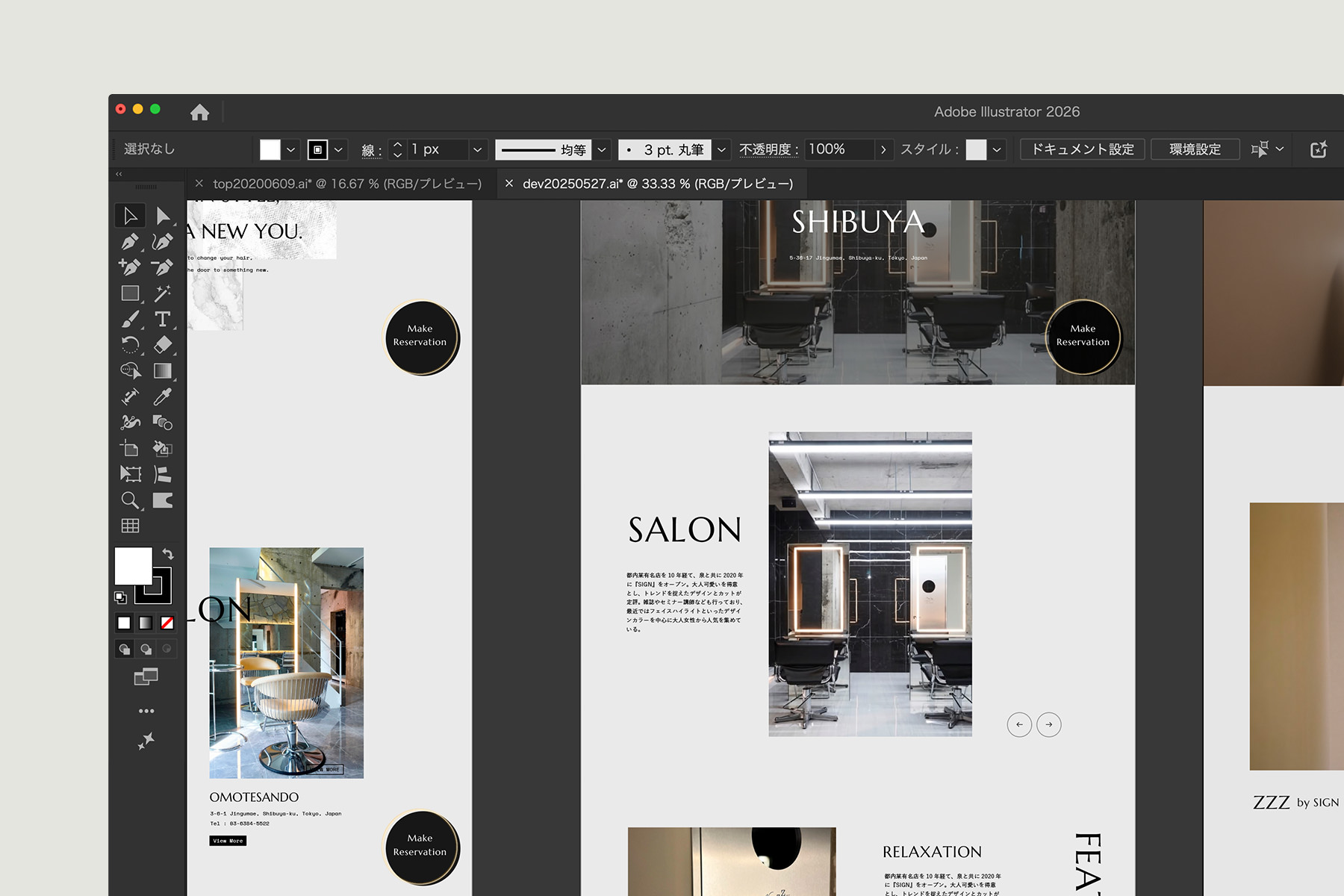Viewport: 1344px width, 896px height.
Task: Click the 環境設定 button
Action: (1195, 149)
